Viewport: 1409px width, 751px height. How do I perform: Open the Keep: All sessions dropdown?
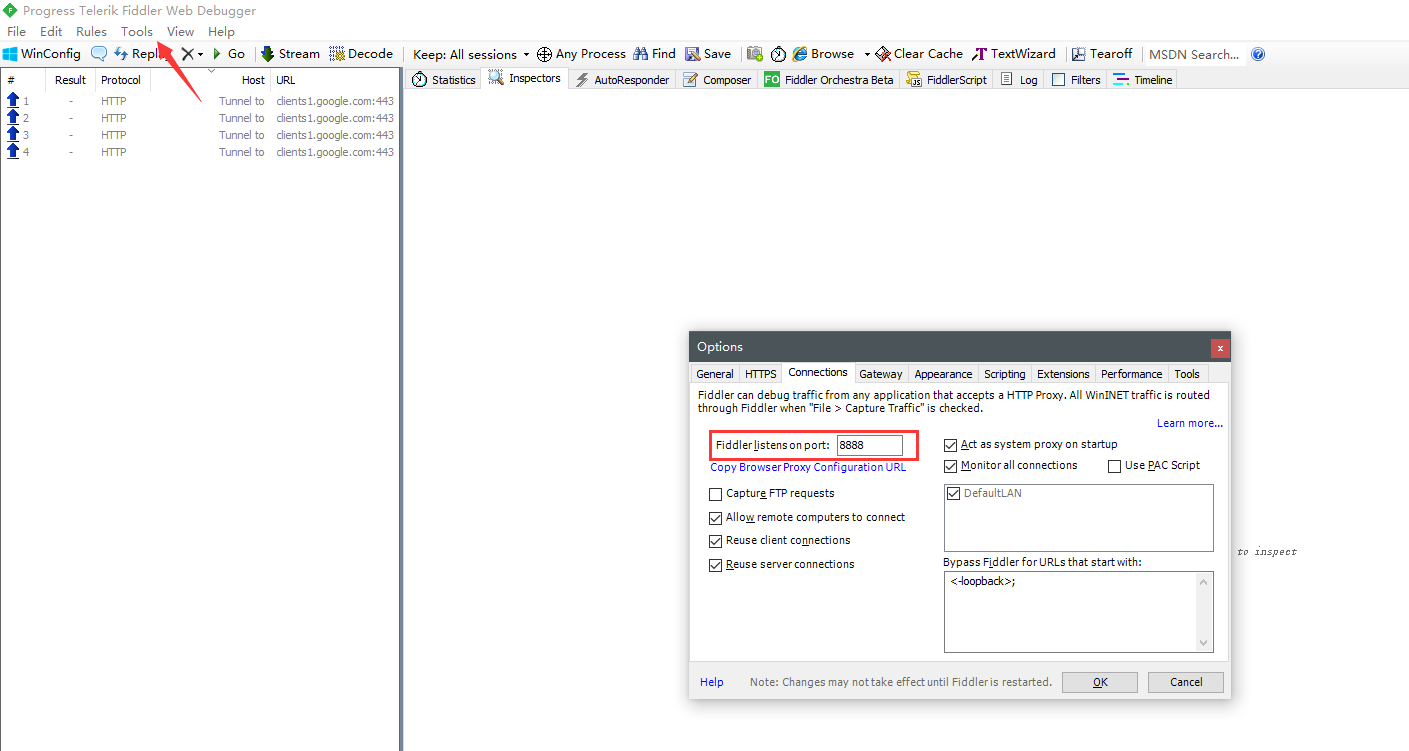click(x=471, y=54)
